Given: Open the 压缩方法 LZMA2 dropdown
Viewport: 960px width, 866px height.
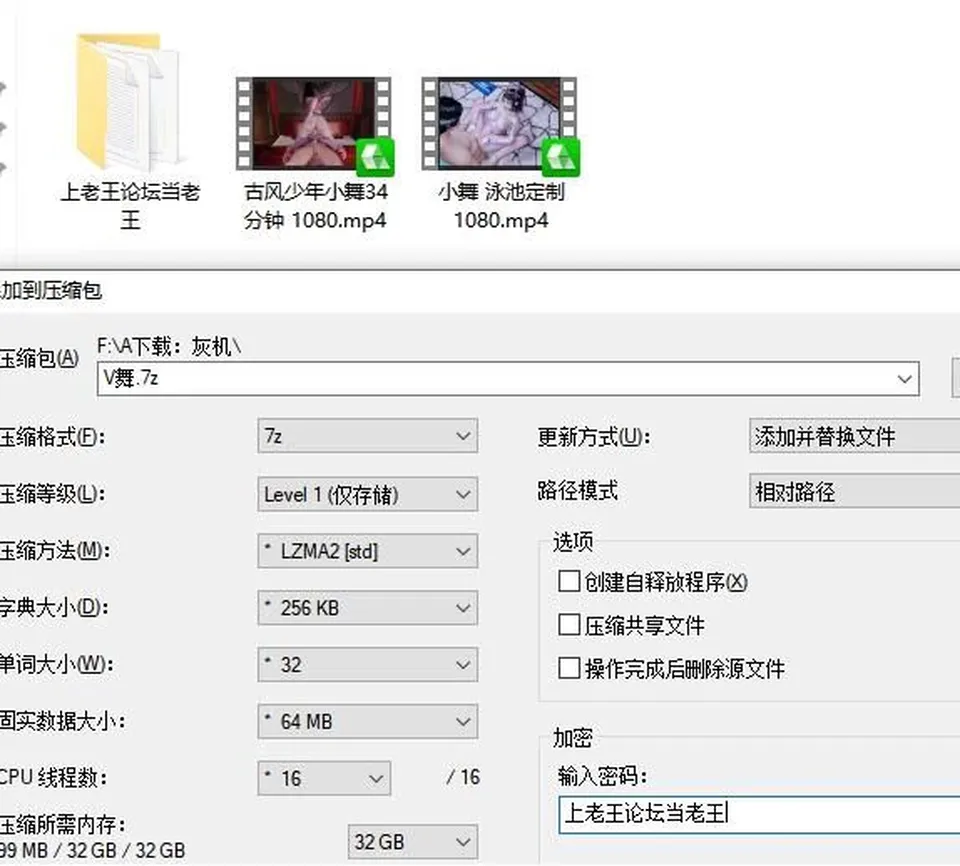Looking at the screenshot, I should 367,551.
